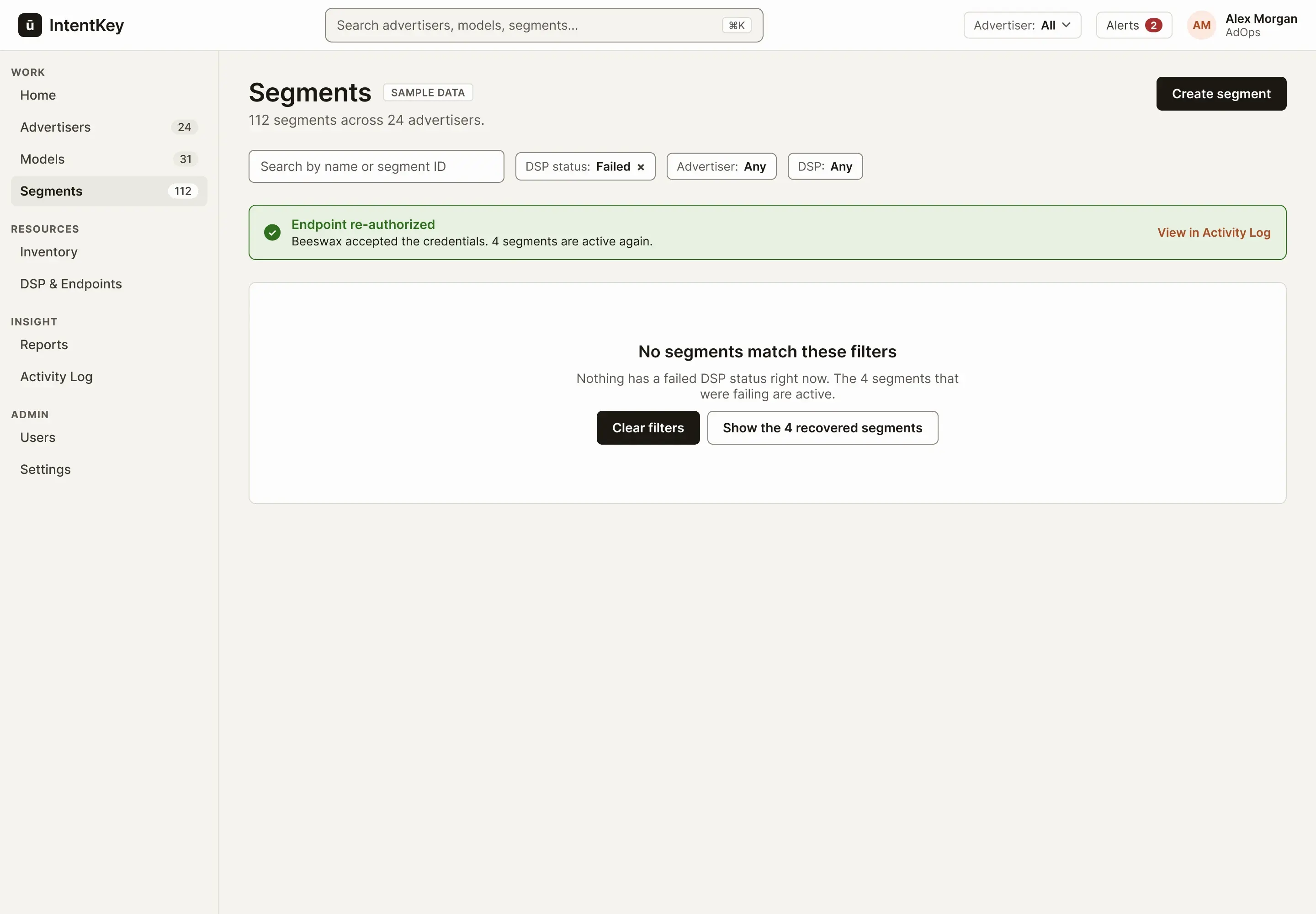Click the 112 count on Segments
Image resolution: width=1316 pixels, height=914 pixels.
[x=183, y=191]
